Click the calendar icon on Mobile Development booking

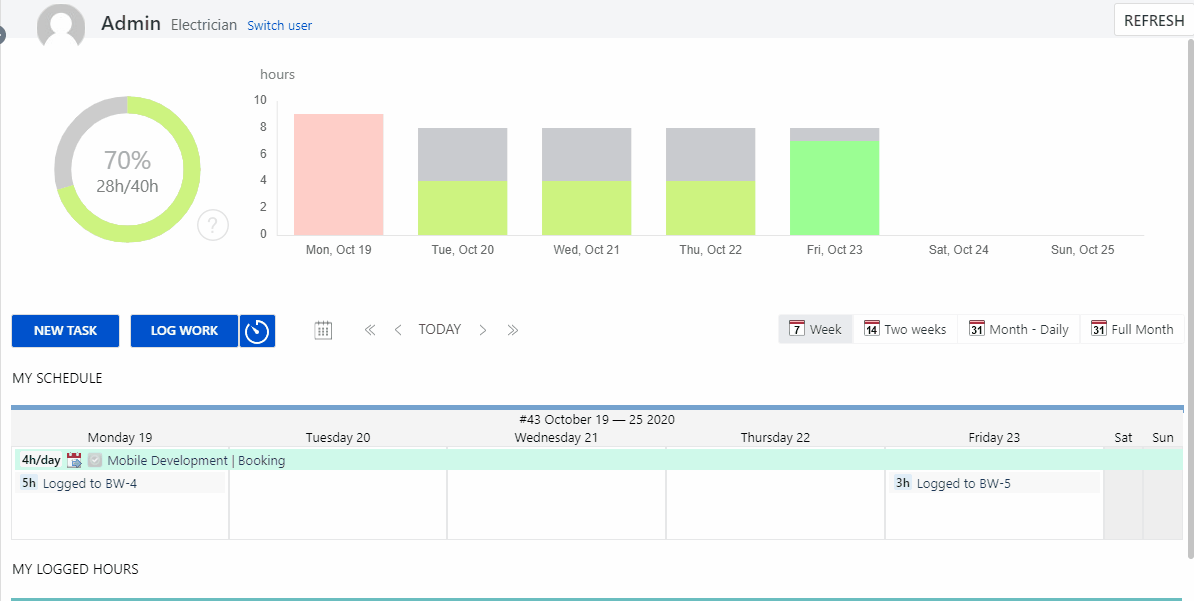click(x=75, y=460)
